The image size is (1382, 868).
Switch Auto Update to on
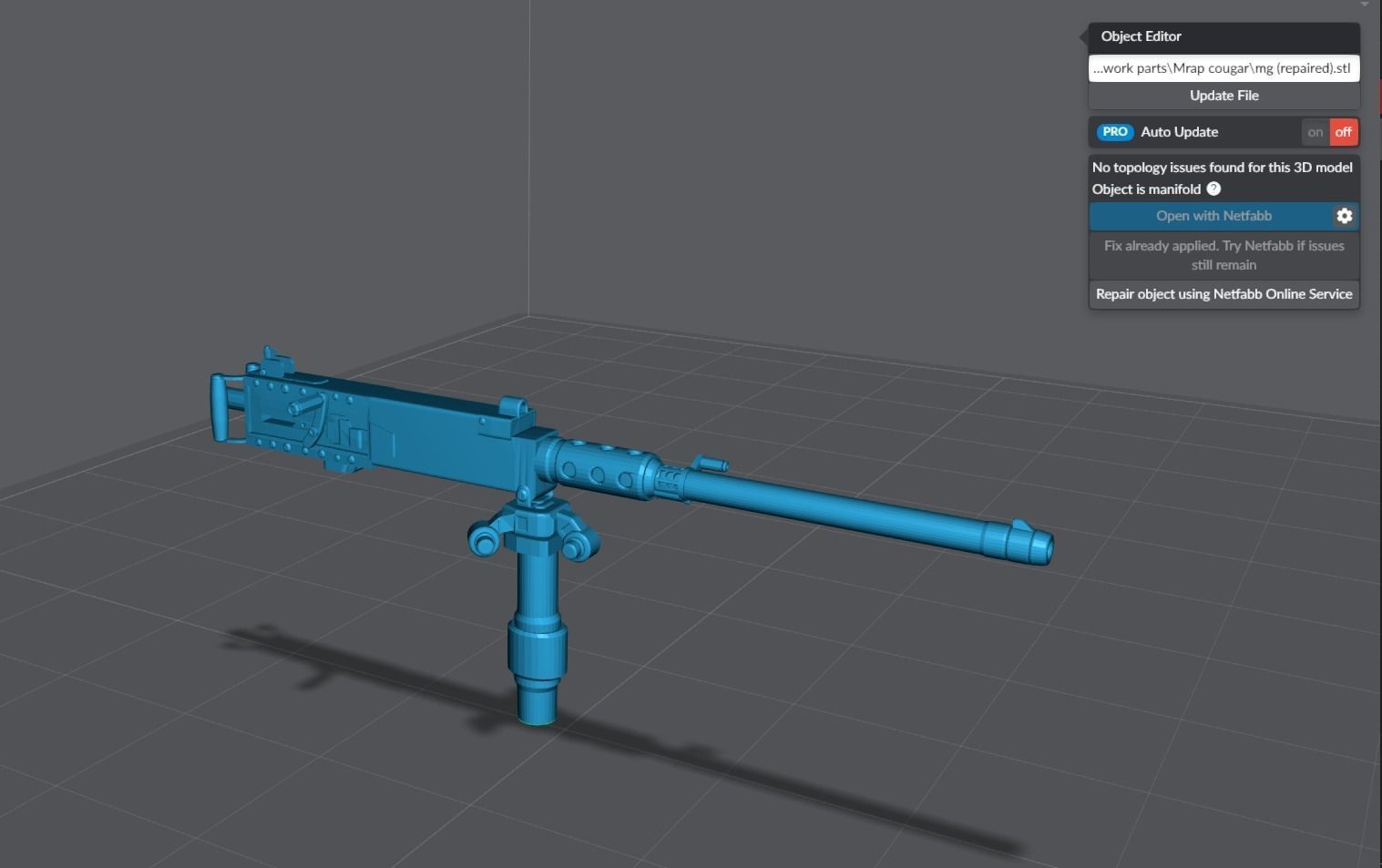[x=1315, y=132]
